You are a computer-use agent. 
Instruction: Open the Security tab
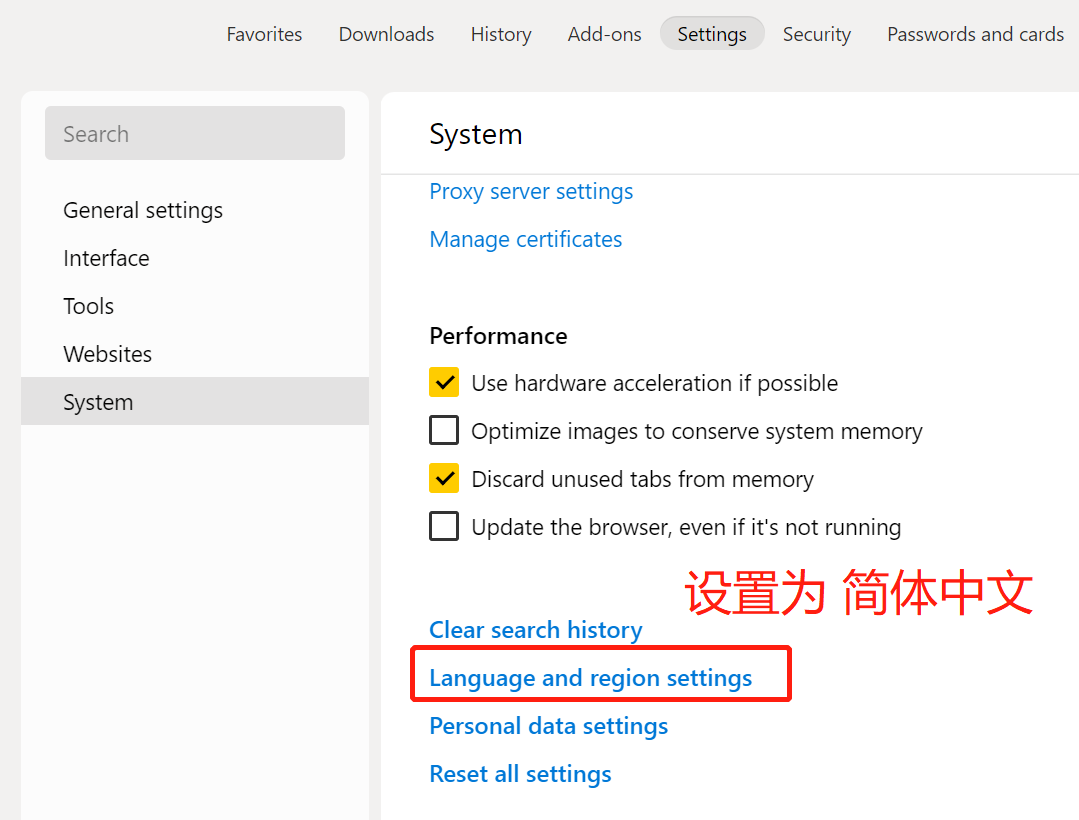(817, 34)
